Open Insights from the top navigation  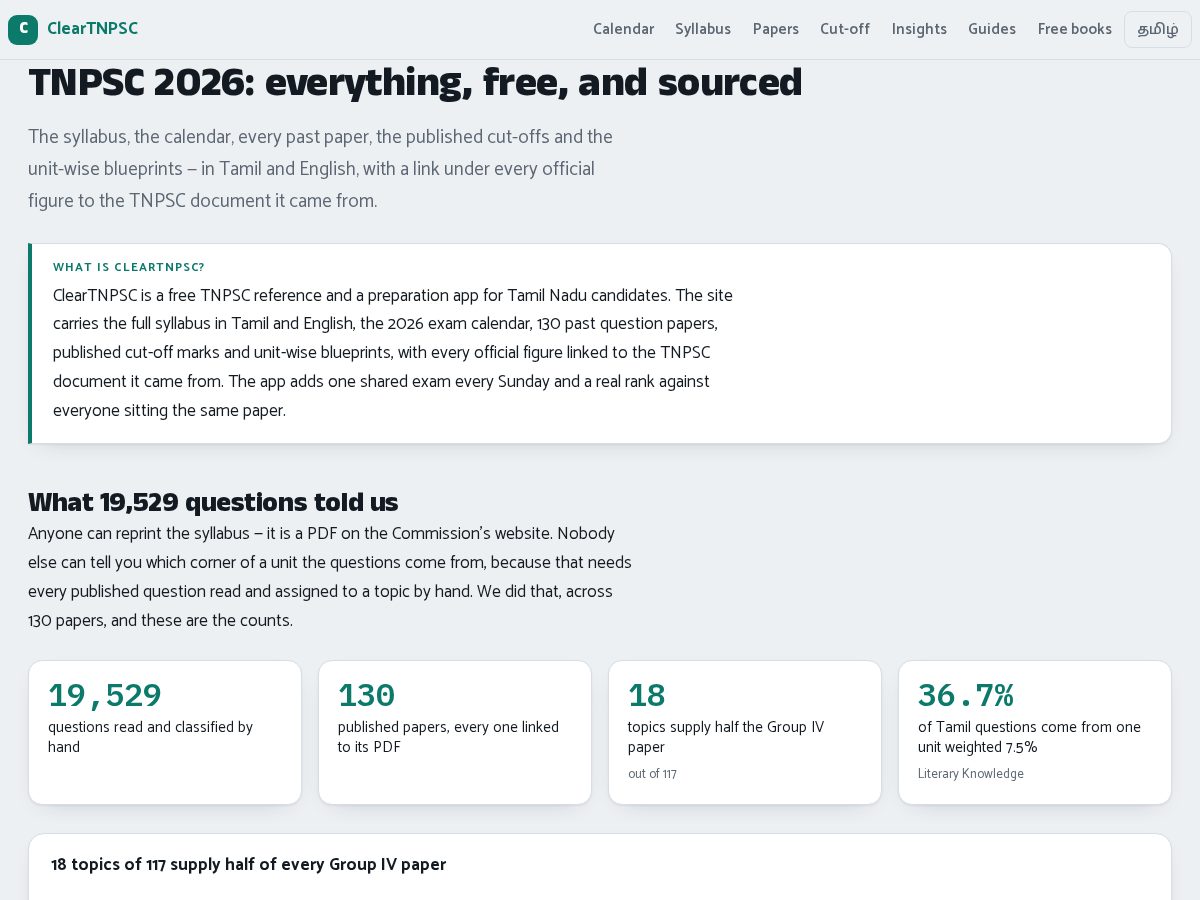click(x=919, y=29)
